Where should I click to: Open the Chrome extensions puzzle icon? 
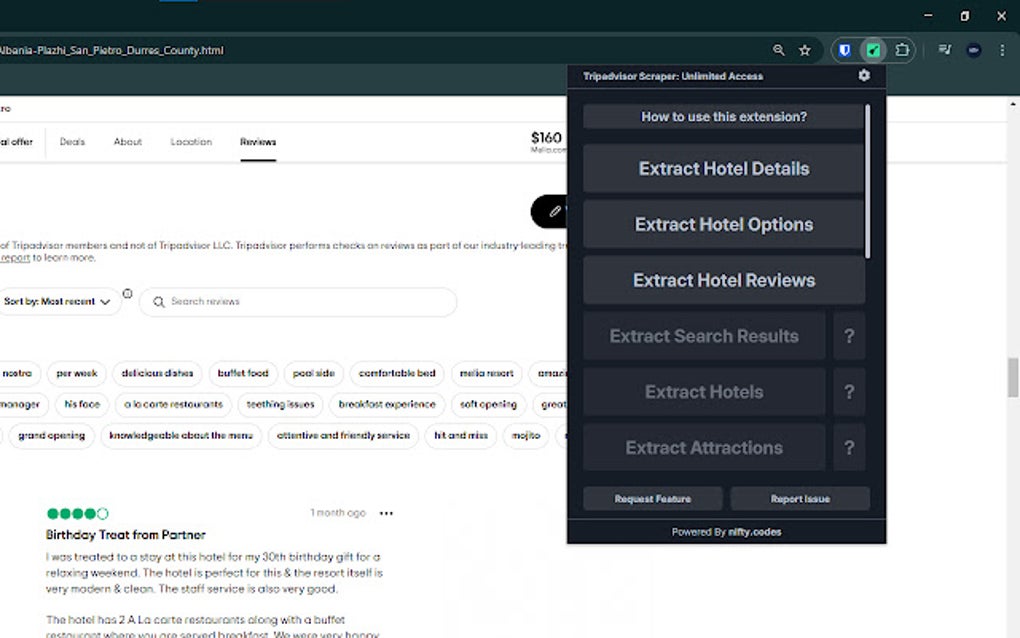click(903, 49)
